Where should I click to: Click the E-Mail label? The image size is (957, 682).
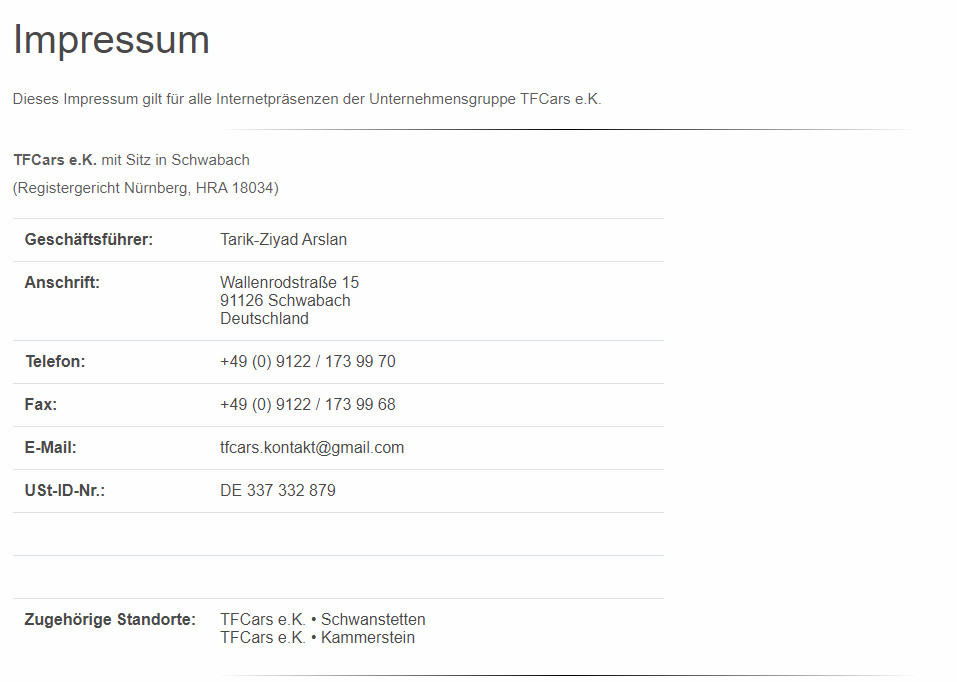[x=51, y=448]
